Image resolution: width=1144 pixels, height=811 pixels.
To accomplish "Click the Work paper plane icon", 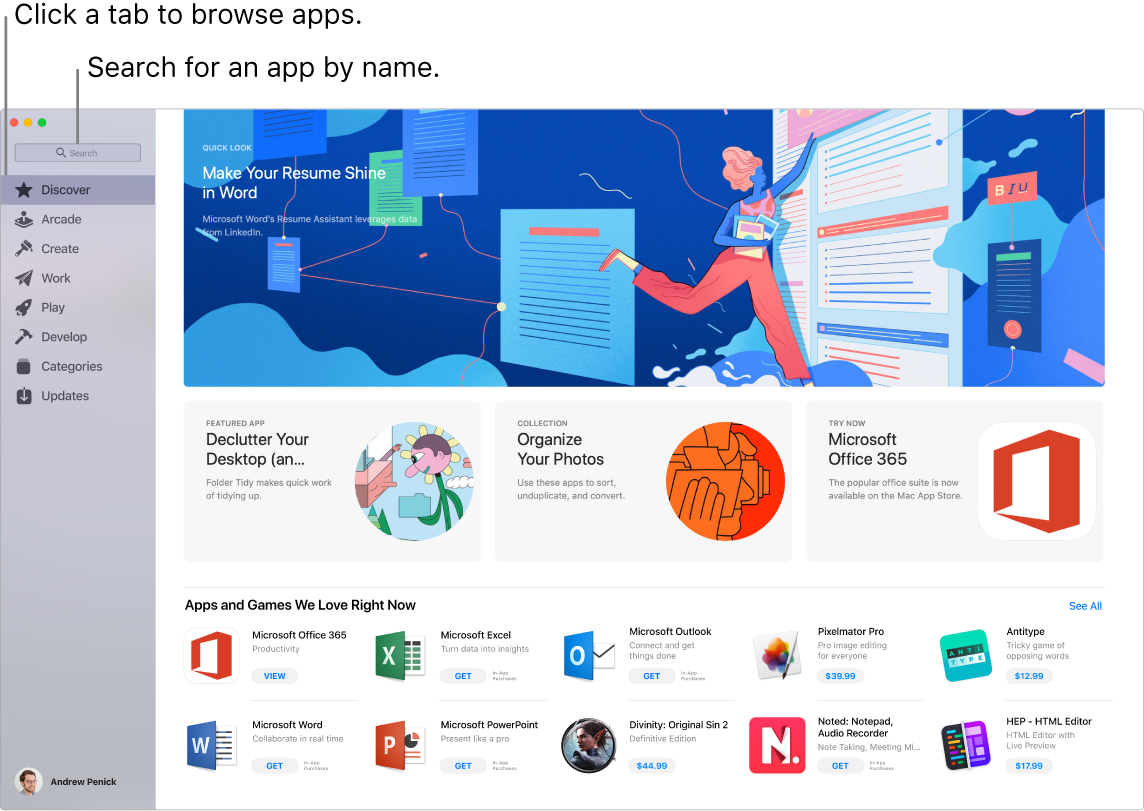I will click(24, 278).
